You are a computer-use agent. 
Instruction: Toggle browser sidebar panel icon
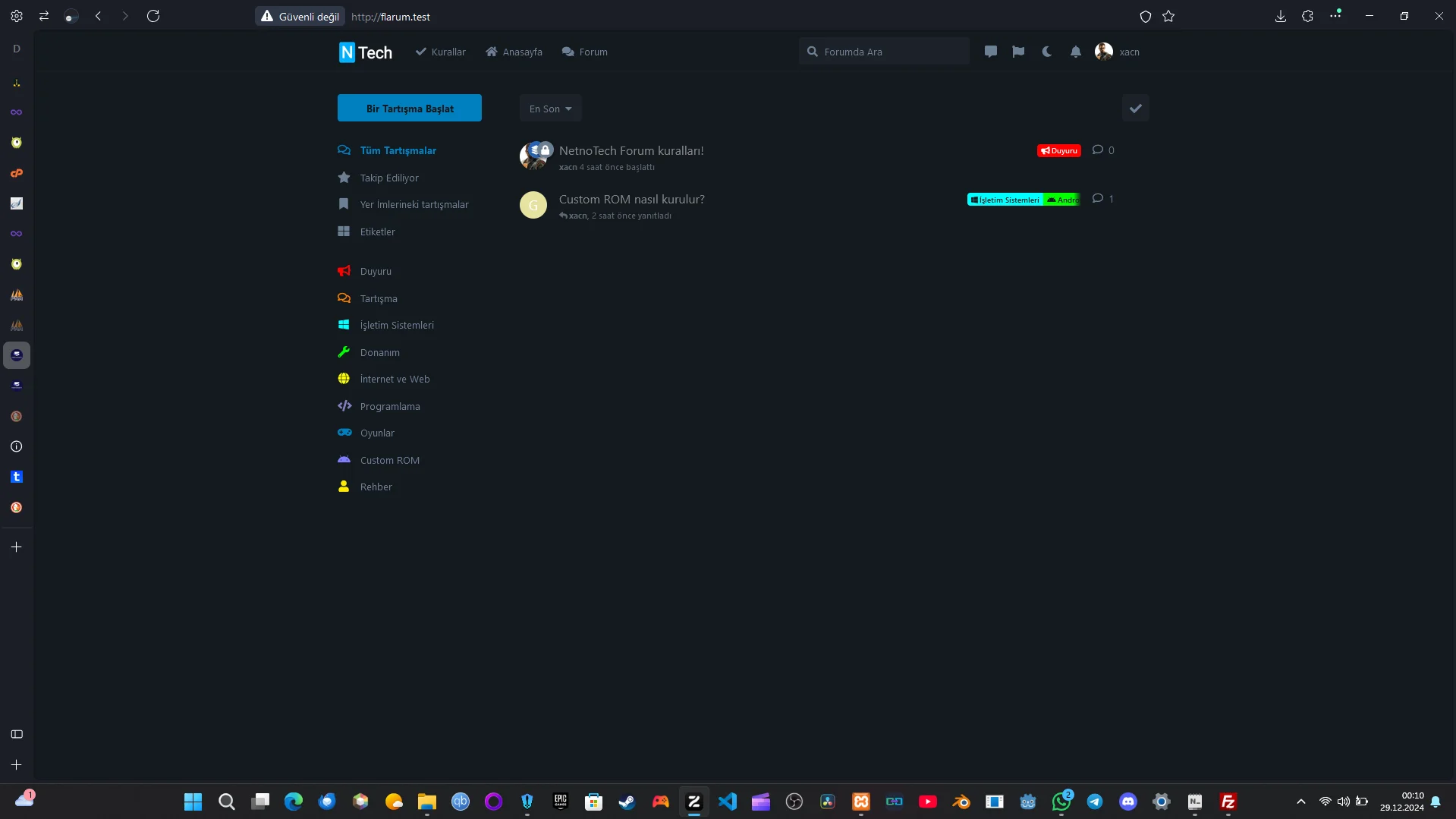pos(17,734)
